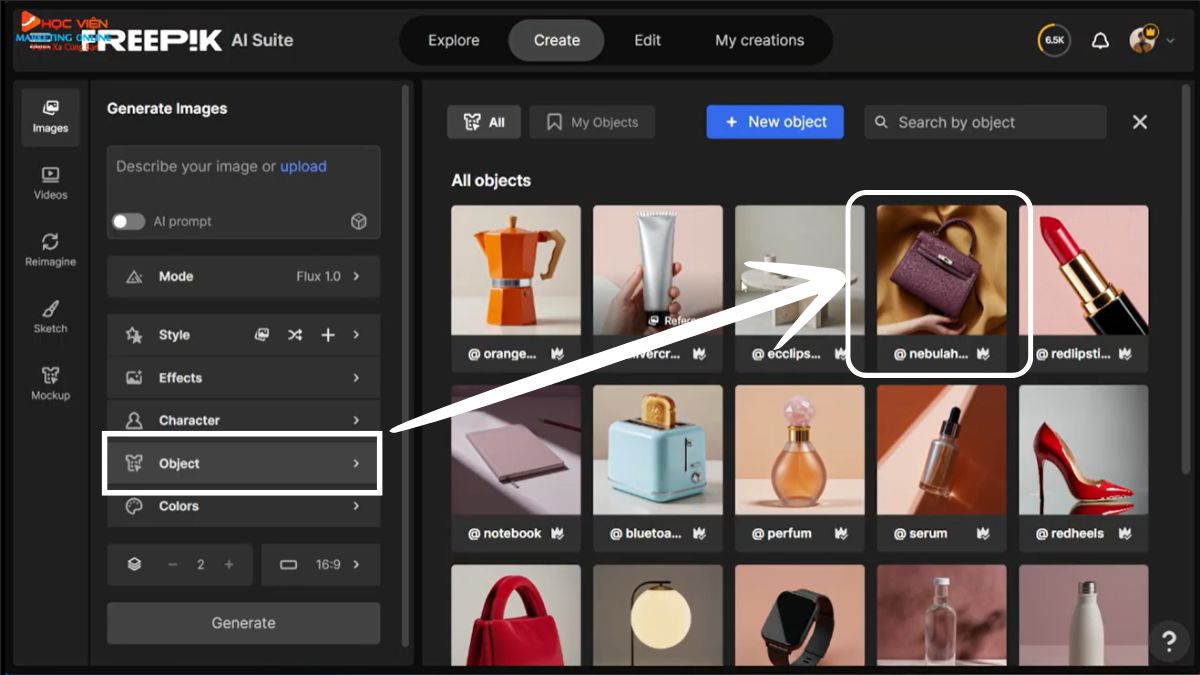Screen dimensions: 1200x675
Task: Open the Reimagine tool in sidebar
Action: click(x=50, y=250)
